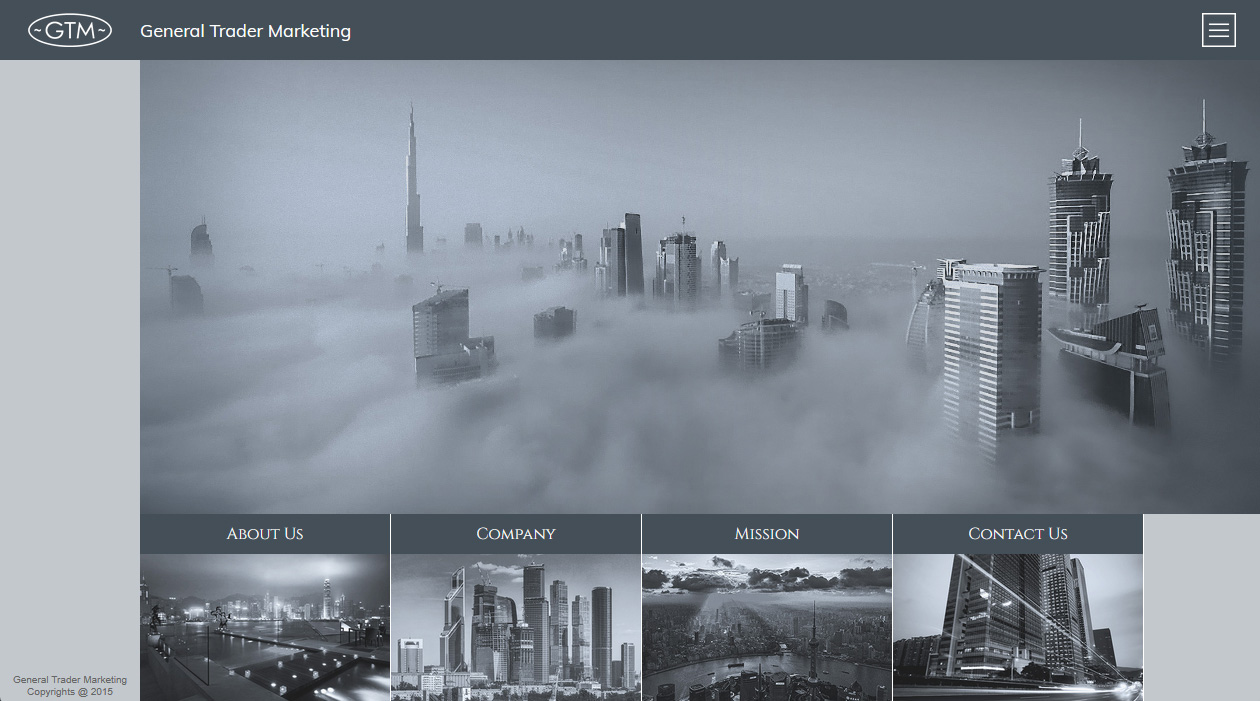Click the Company skyscrapers thumbnail
The height and width of the screenshot is (701, 1260).
pos(516,627)
